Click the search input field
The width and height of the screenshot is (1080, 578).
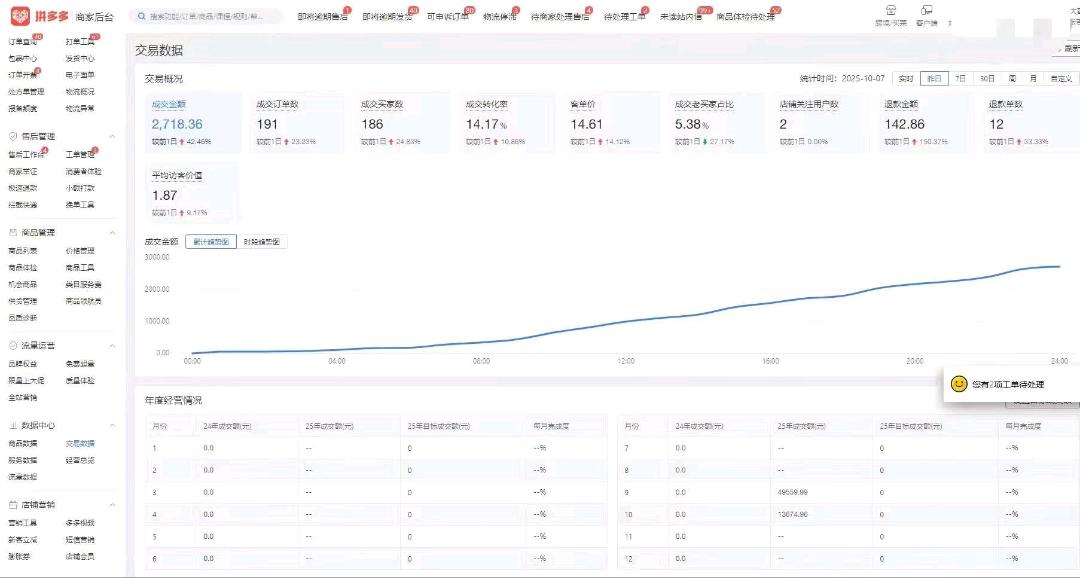point(205,17)
